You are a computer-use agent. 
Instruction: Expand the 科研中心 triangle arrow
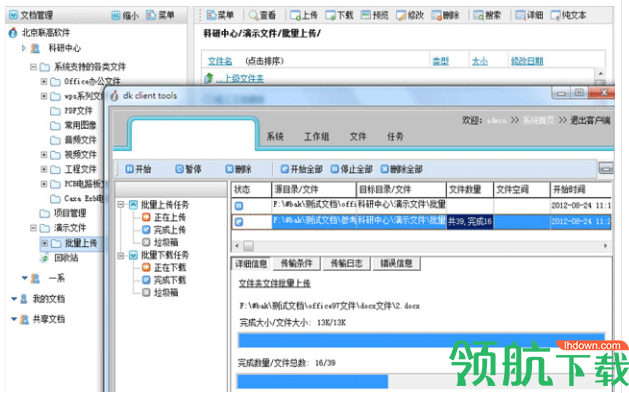(x=24, y=48)
